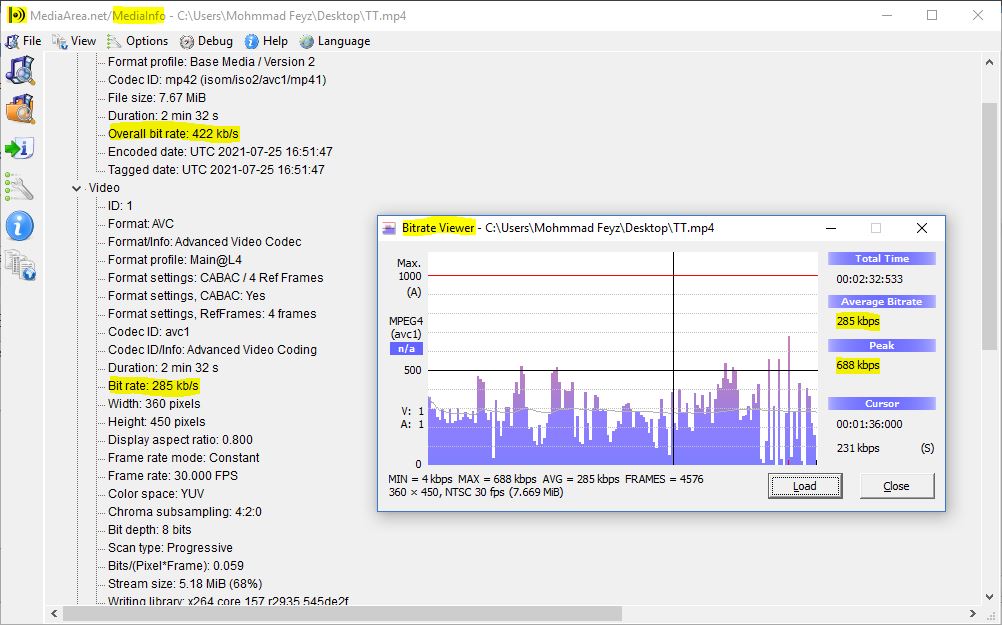Select the 'Codec ID: mp42' row

pyautogui.click(x=217, y=80)
